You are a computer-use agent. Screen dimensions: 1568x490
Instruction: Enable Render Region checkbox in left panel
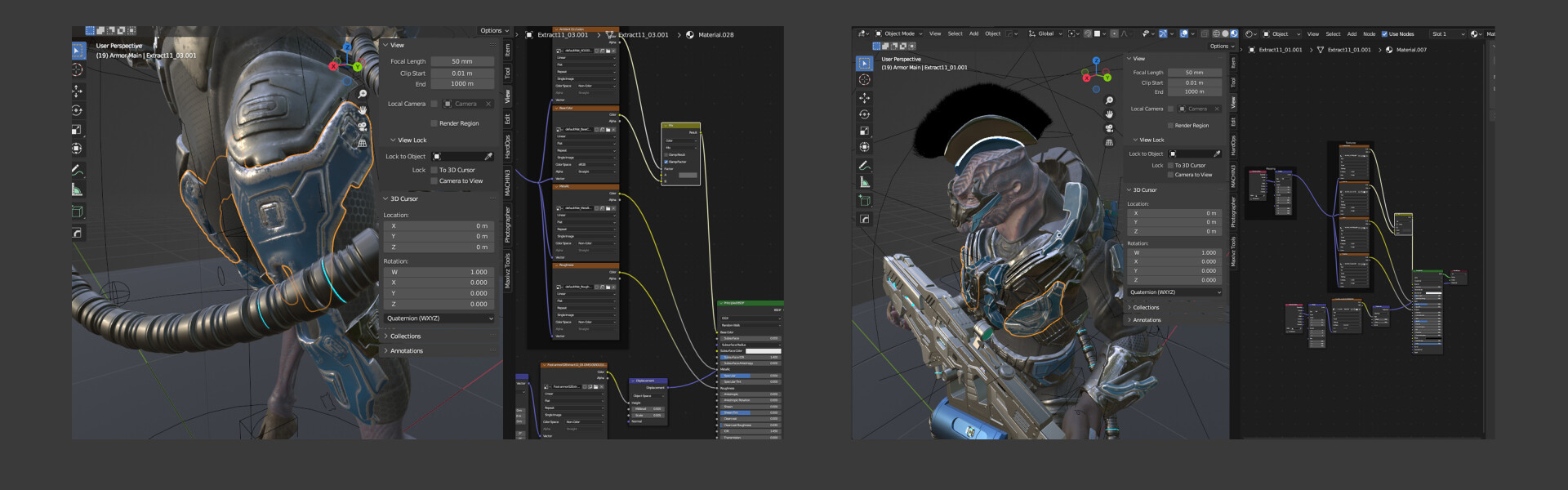(434, 123)
